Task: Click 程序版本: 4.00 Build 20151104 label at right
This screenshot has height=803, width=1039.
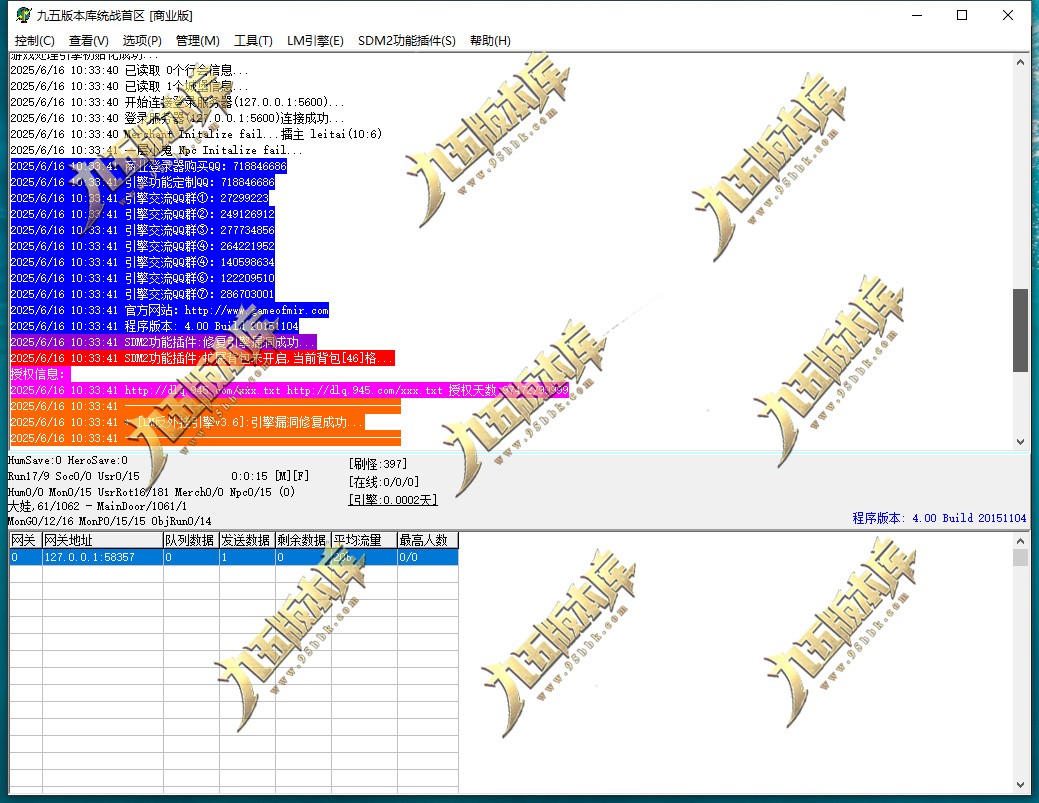Action: point(939,518)
